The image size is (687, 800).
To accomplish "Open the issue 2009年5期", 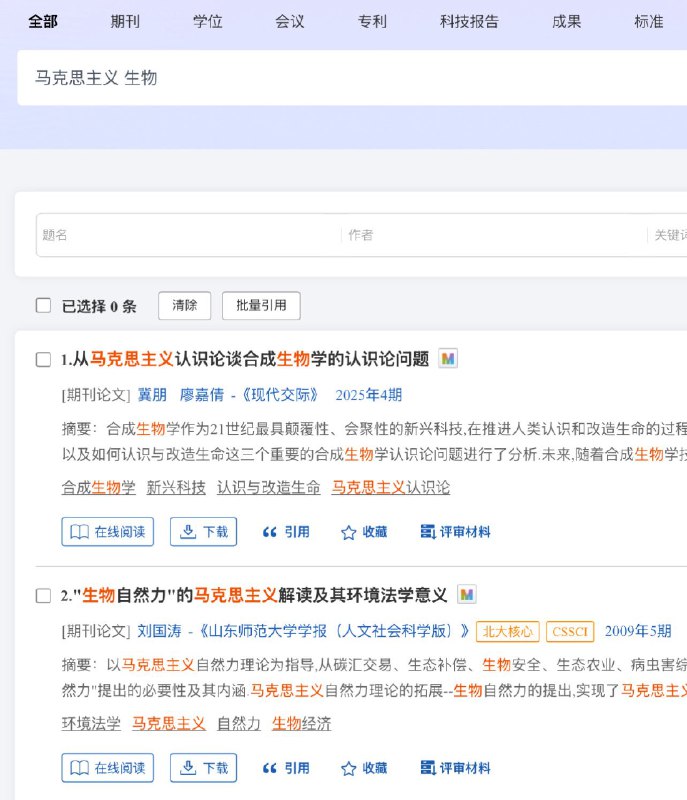I will [638, 632].
